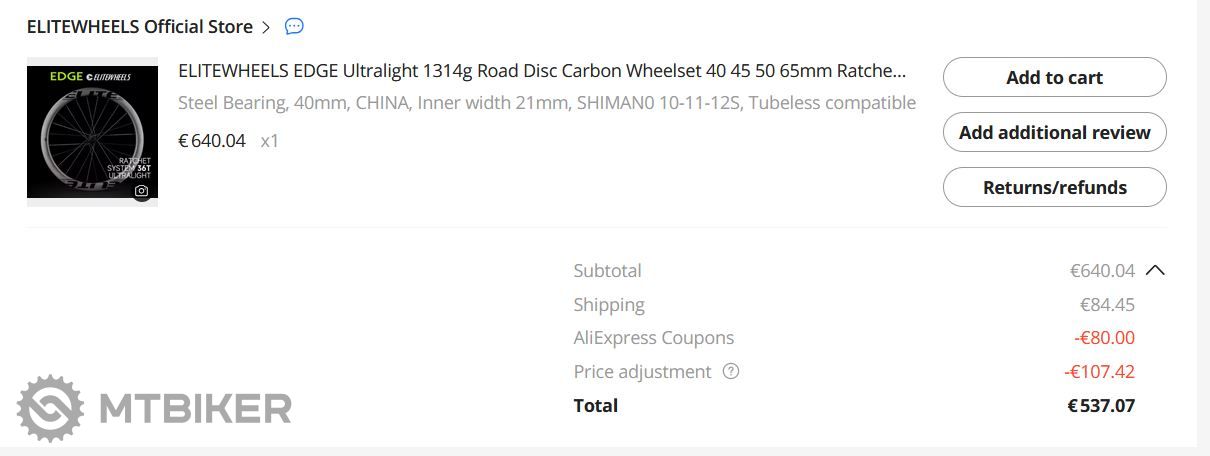Click Add additional review button
1210x456 pixels.
[x=1054, y=132]
